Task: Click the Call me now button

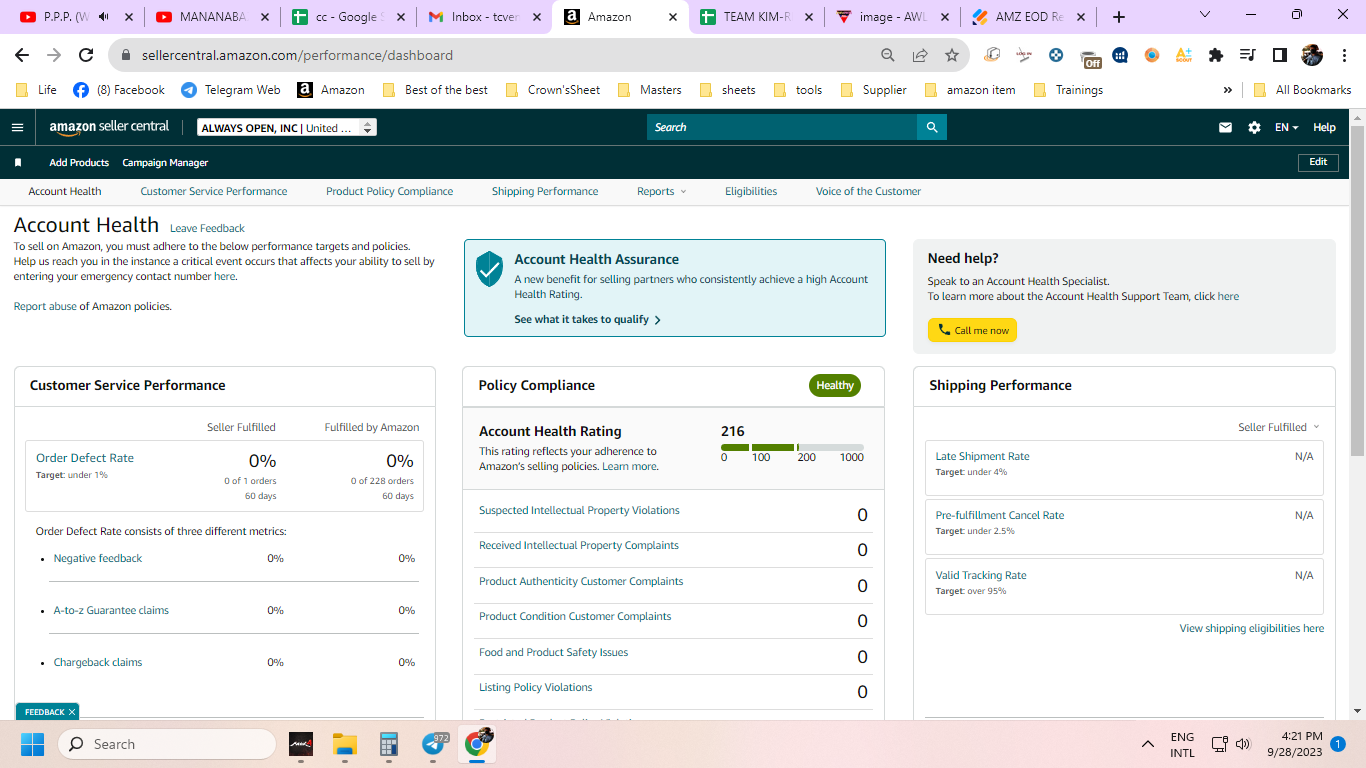Action: 972,330
